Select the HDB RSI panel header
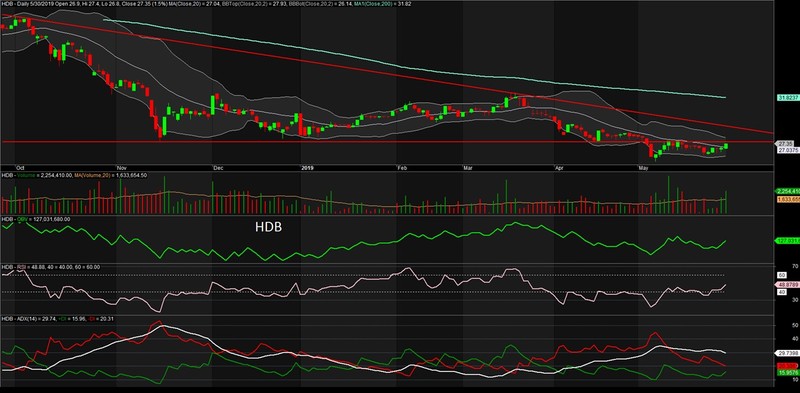The height and width of the screenshot is (393, 800). pyautogui.click(x=51, y=267)
